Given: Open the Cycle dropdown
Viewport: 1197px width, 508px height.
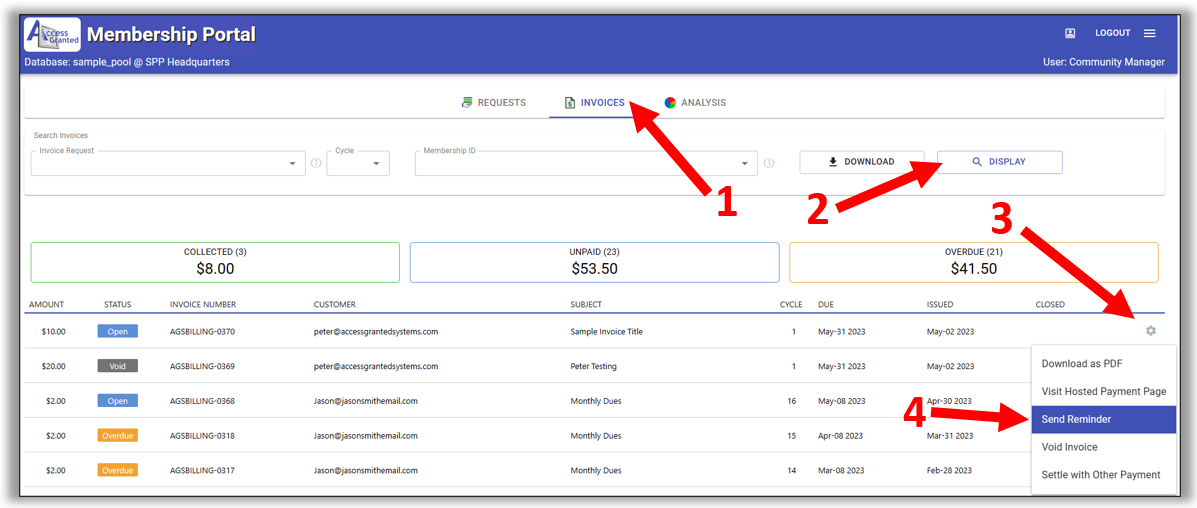Looking at the screenshot, I should [x=377, y=164].
